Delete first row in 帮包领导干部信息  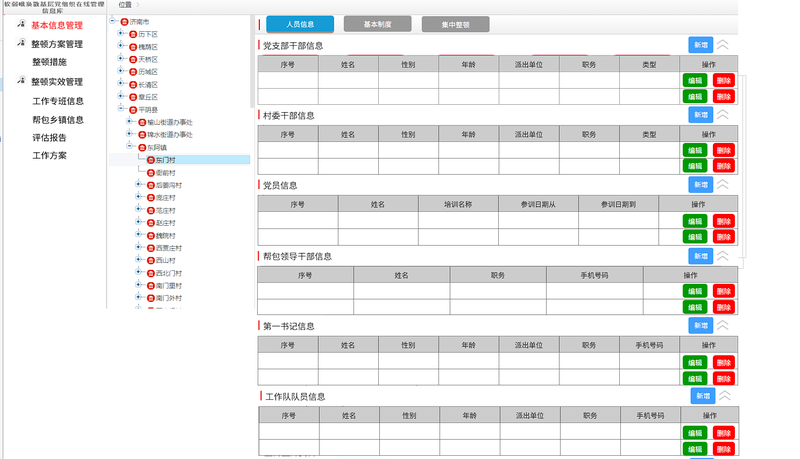(724, 291)
